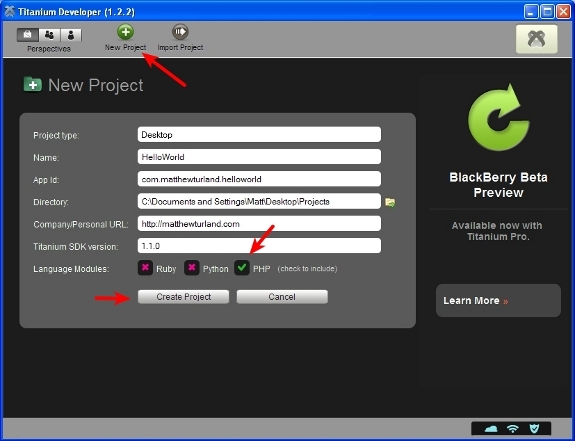Image resolution: width=575 pixels, height=441 pixels.
Task: Click the Wi-Fi status icon
Action: coord(513,428)
